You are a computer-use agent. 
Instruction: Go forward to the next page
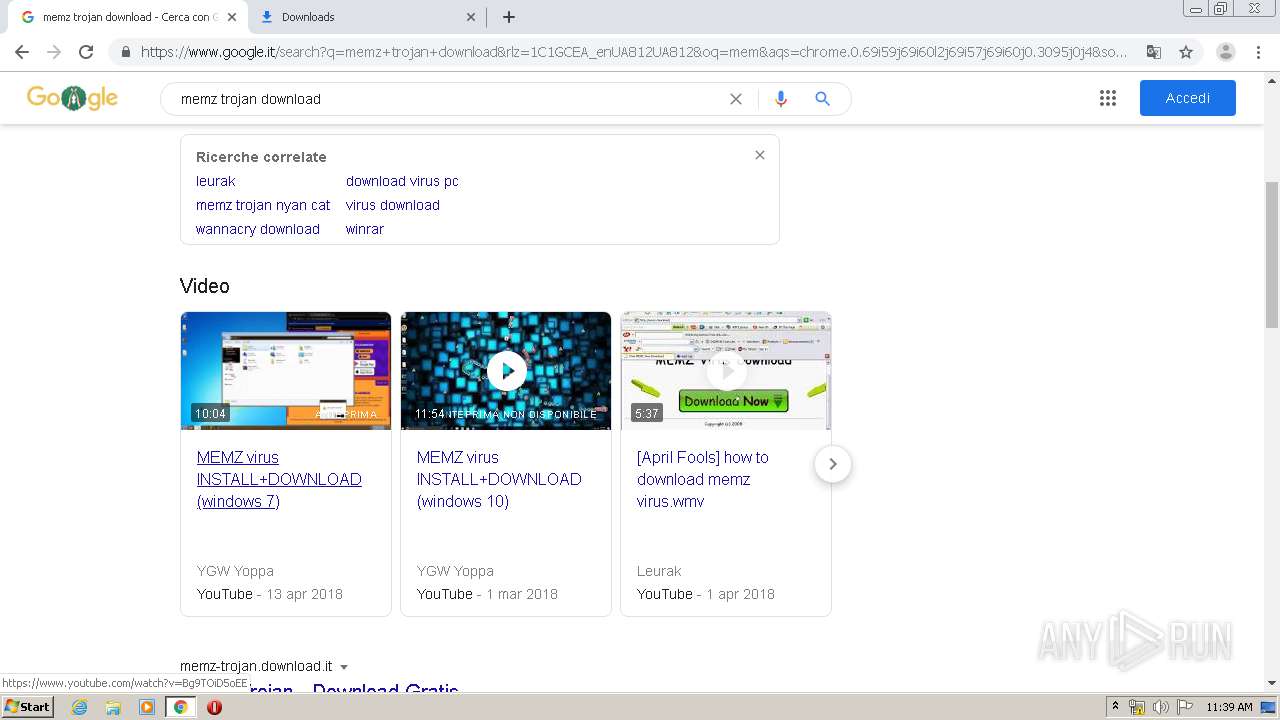pos(54,52)
